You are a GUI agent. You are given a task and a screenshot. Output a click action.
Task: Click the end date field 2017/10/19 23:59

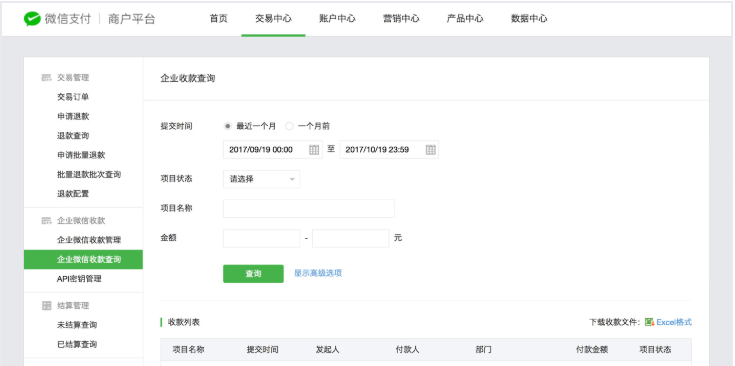point(389,150)
